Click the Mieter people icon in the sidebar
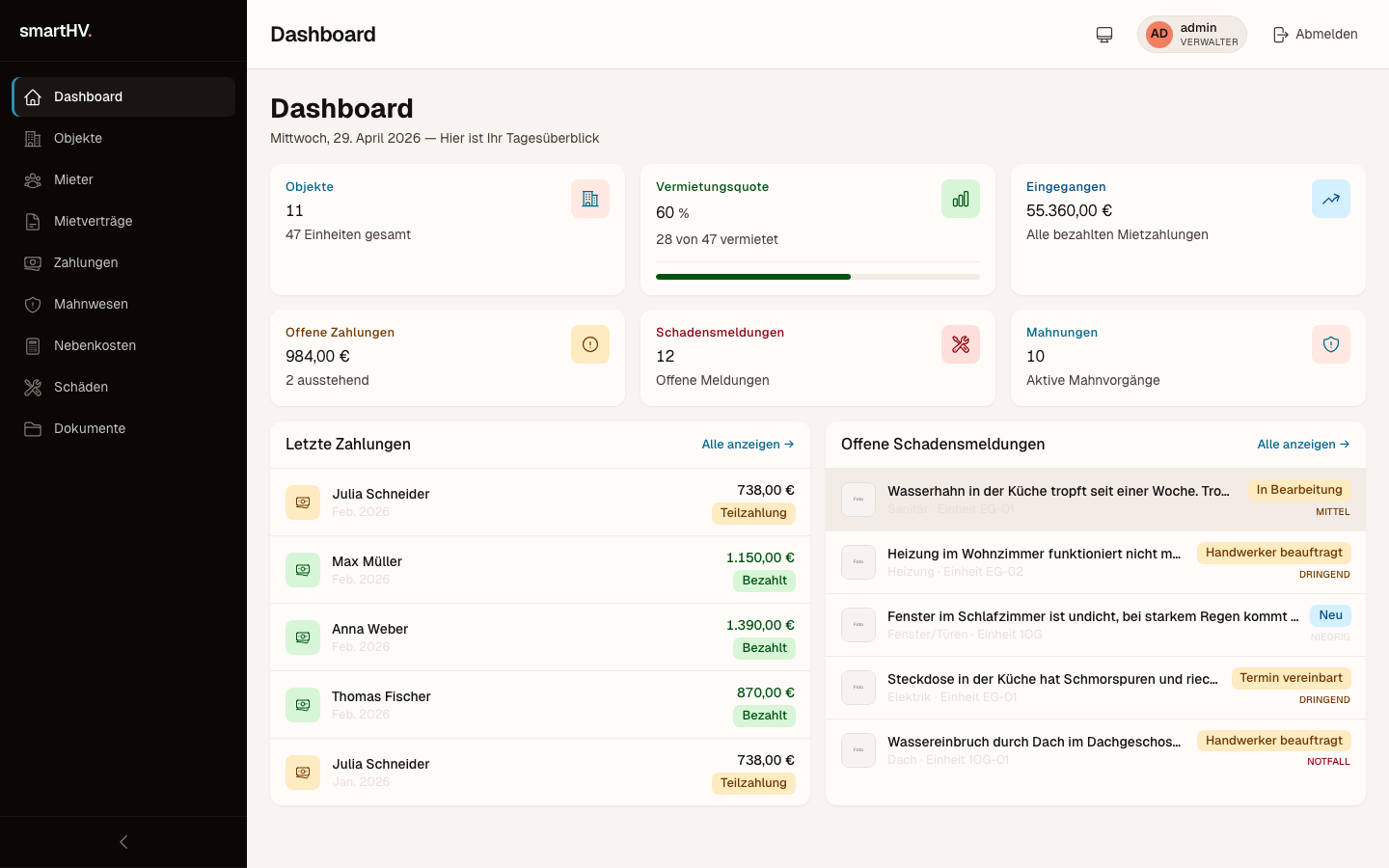This screenshot has width=1389, height=868. pyautogui.click(x=32, y=179)
